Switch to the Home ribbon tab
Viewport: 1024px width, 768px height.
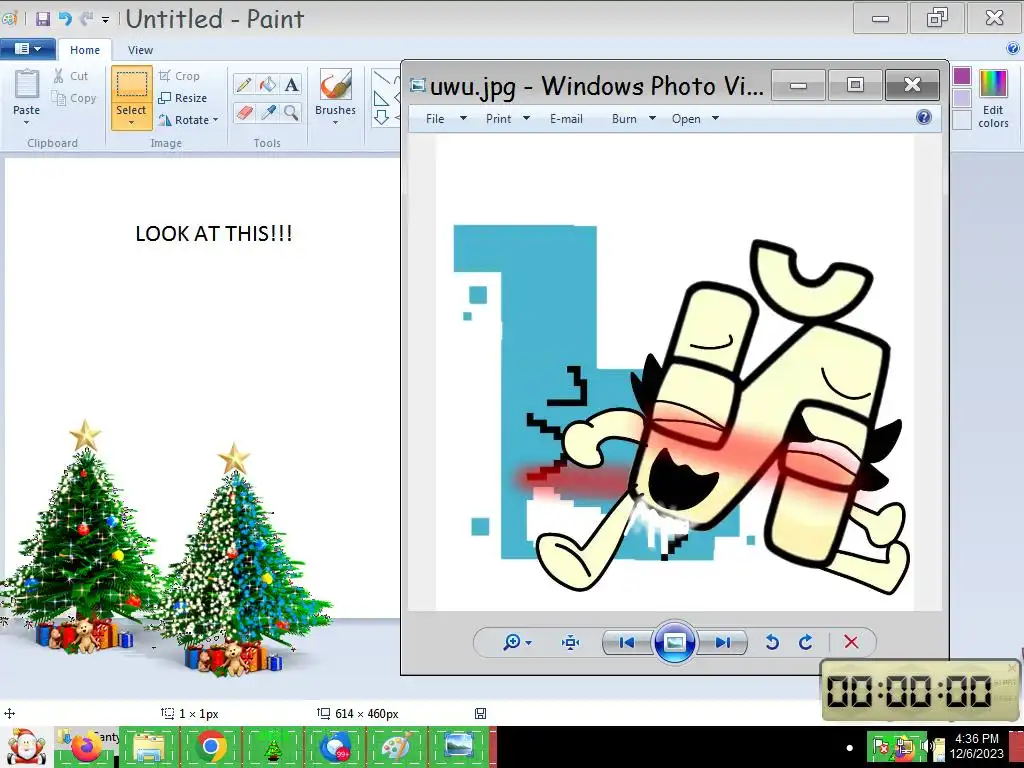85,50
